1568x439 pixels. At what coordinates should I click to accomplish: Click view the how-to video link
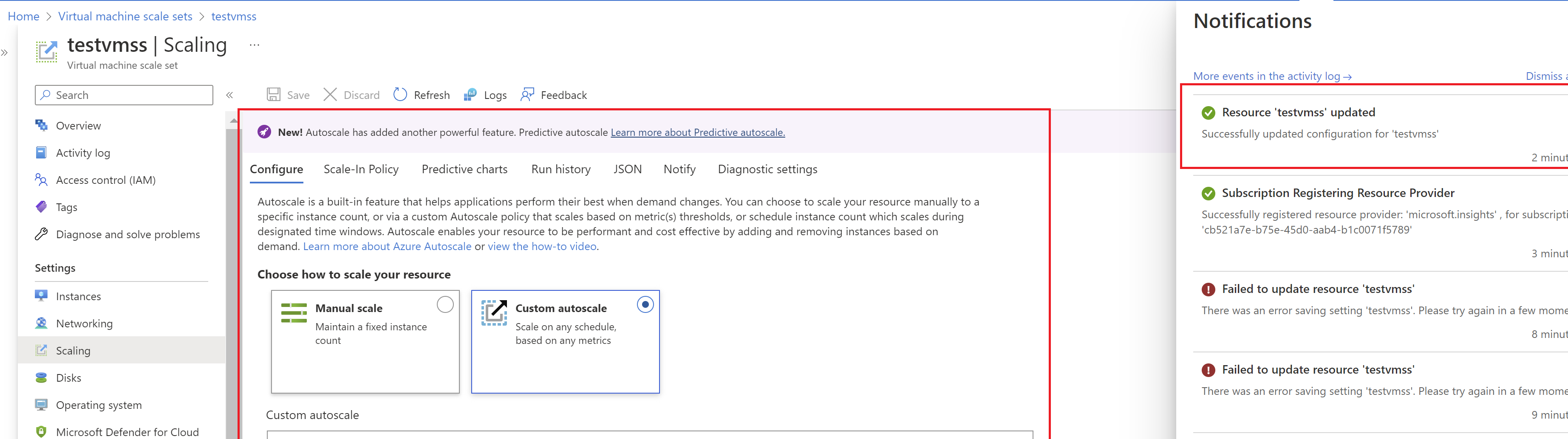click(x=542, y=246)
